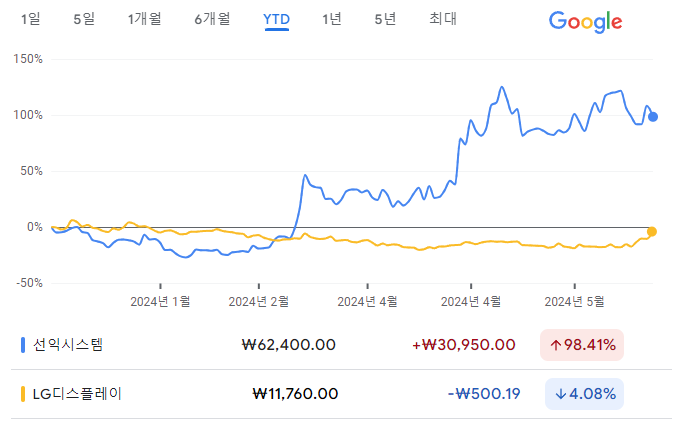
Task: Click the 2024년 1월 axis label
Action: 160,301
